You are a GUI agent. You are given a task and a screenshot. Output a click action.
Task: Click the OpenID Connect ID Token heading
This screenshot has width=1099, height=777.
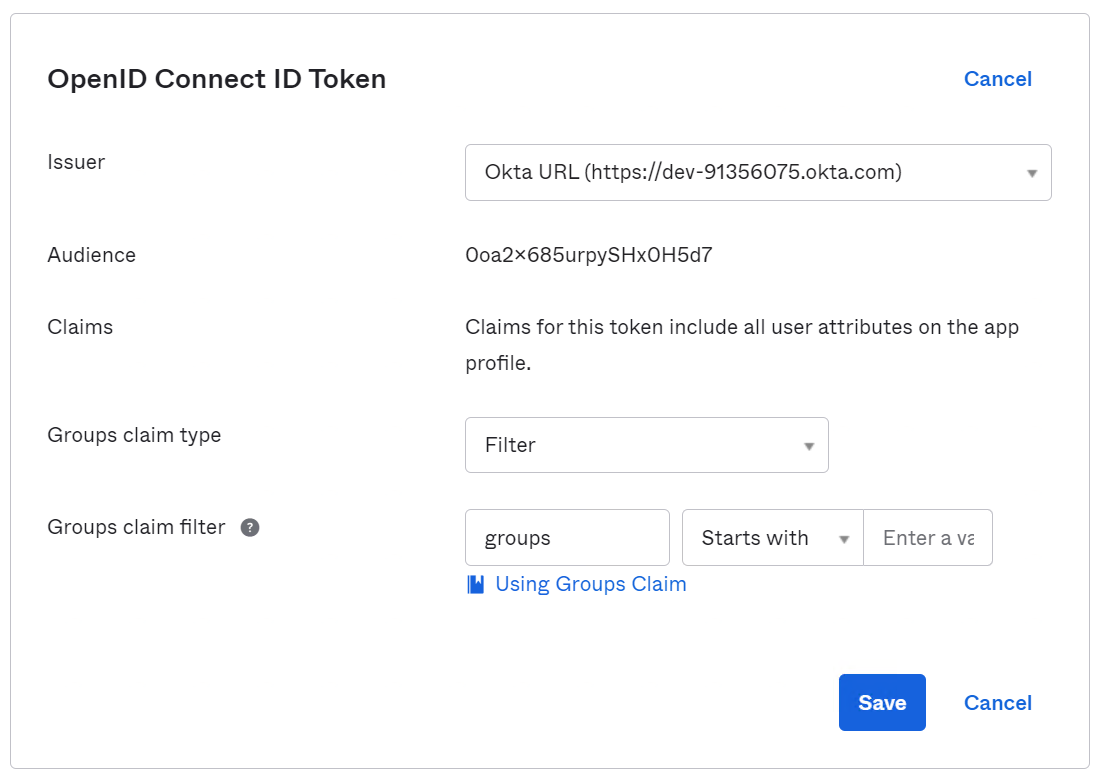pos(217,79)
